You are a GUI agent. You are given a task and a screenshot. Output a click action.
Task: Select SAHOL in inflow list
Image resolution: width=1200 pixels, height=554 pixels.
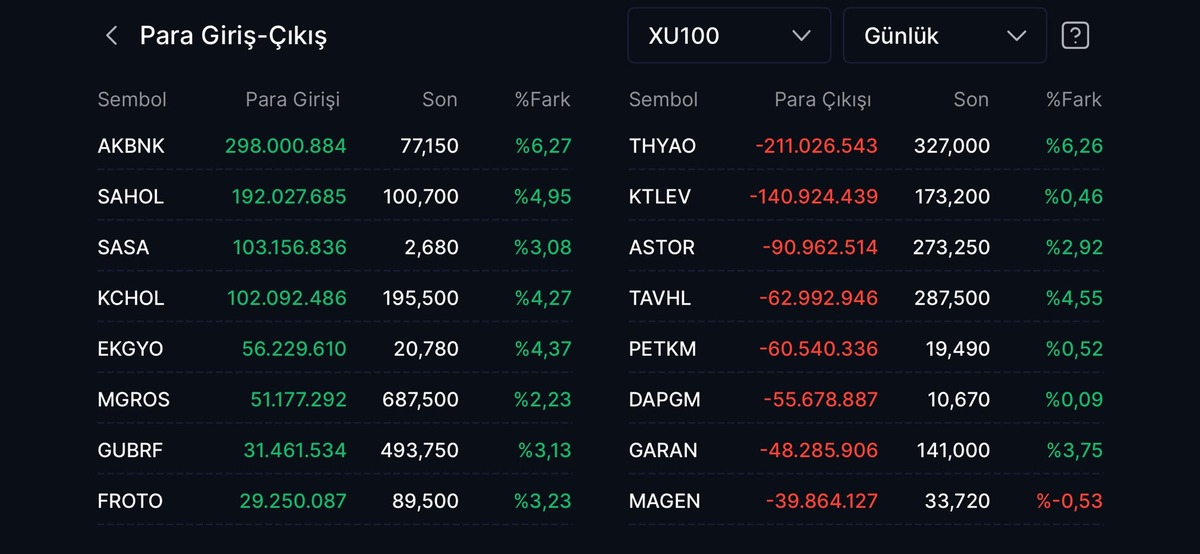tap(334, 196)
